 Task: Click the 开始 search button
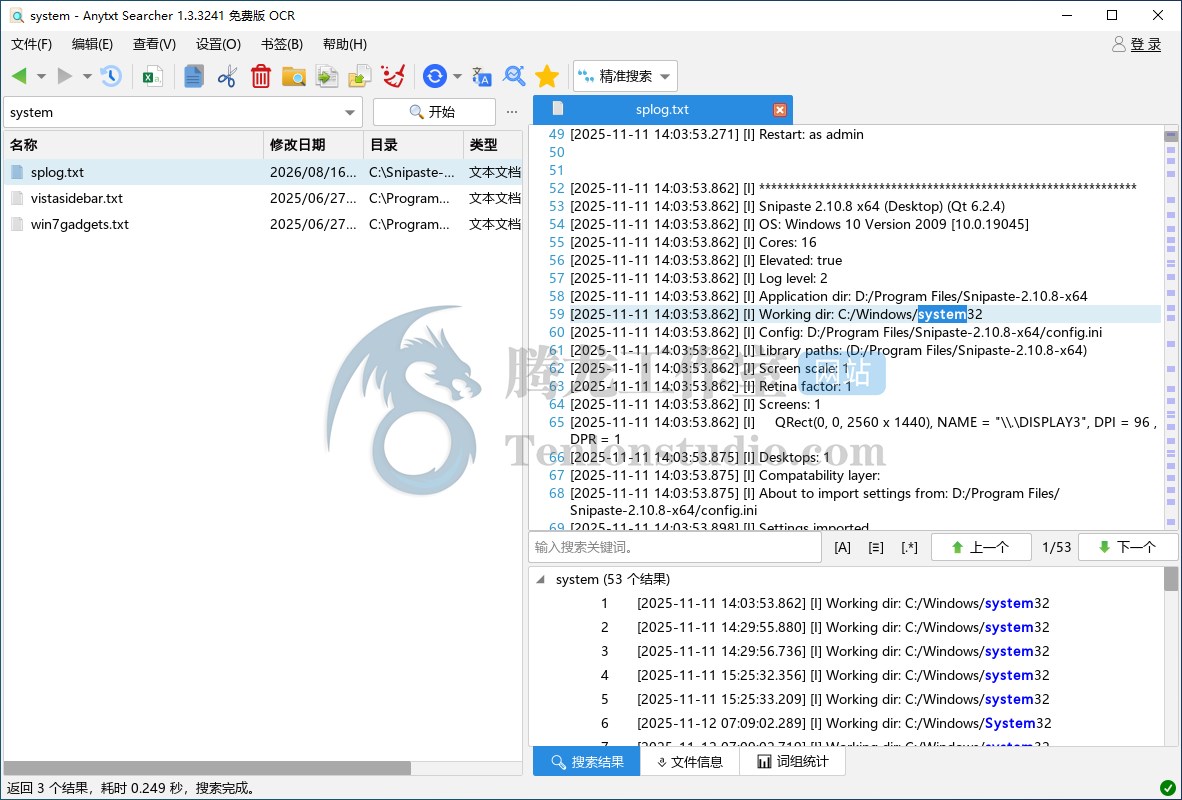click(x=434, y=112)
